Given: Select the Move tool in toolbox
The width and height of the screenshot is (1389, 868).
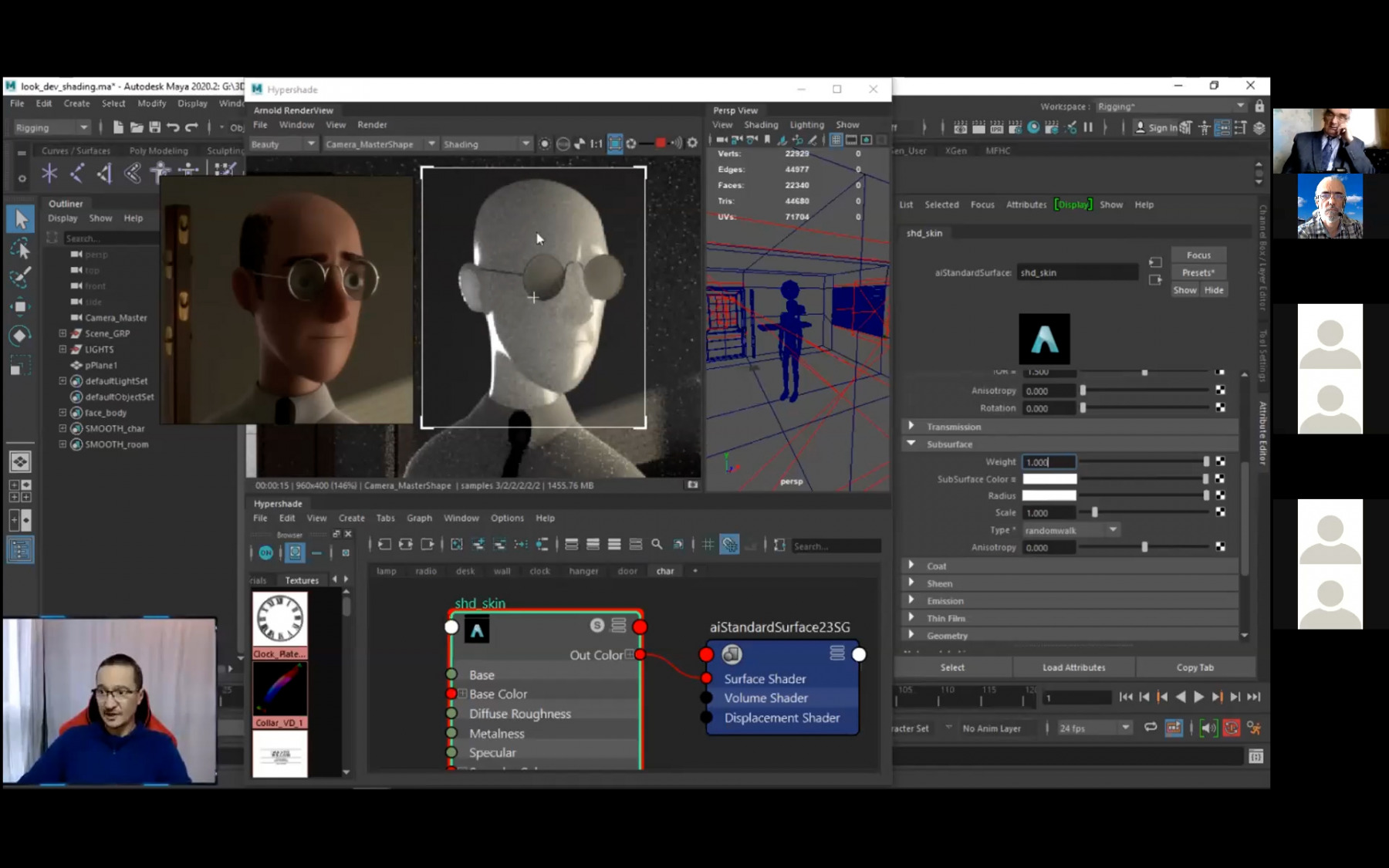Looking at the screenshot, I should (20, 306).
